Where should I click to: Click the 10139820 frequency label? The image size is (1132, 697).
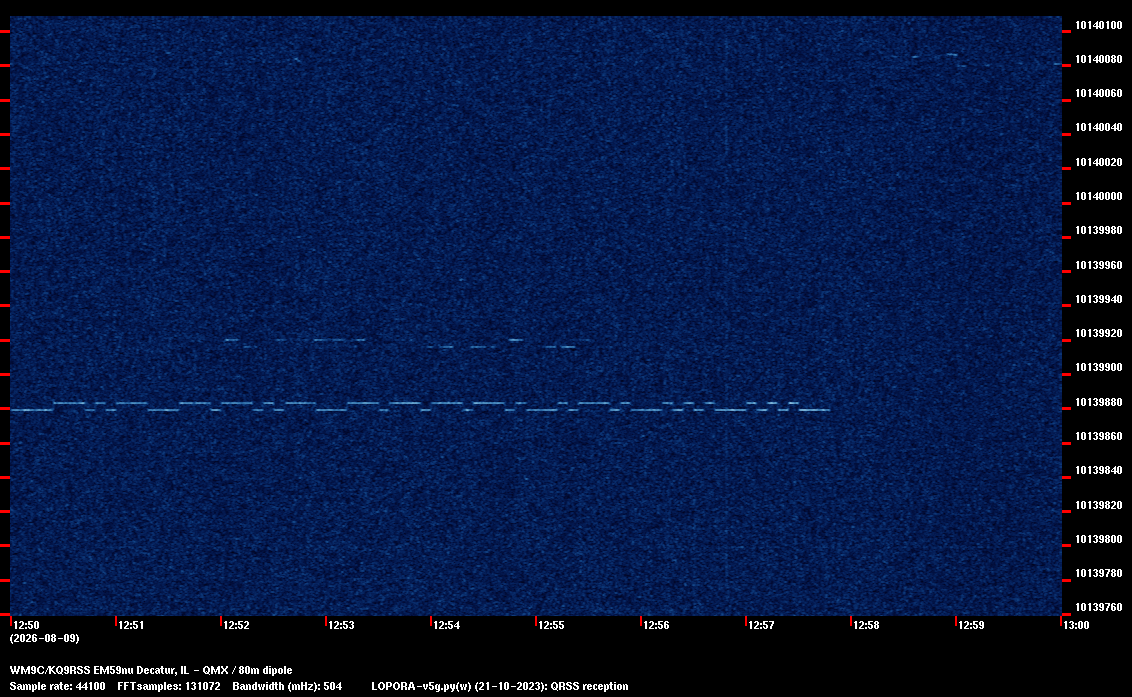point(1099,505)
